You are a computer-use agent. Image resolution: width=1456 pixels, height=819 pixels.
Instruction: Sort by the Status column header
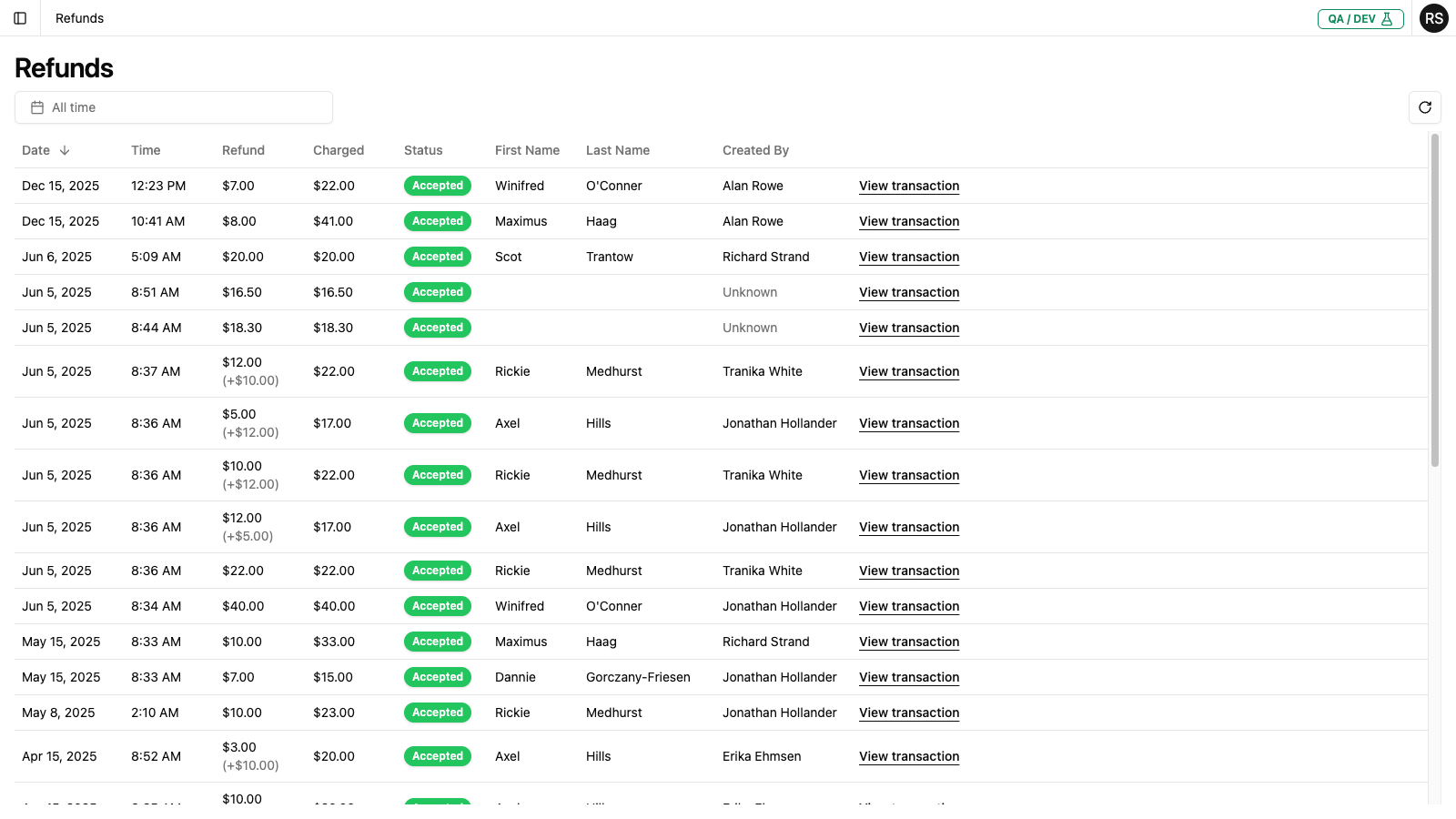click(x=423, y=150)
